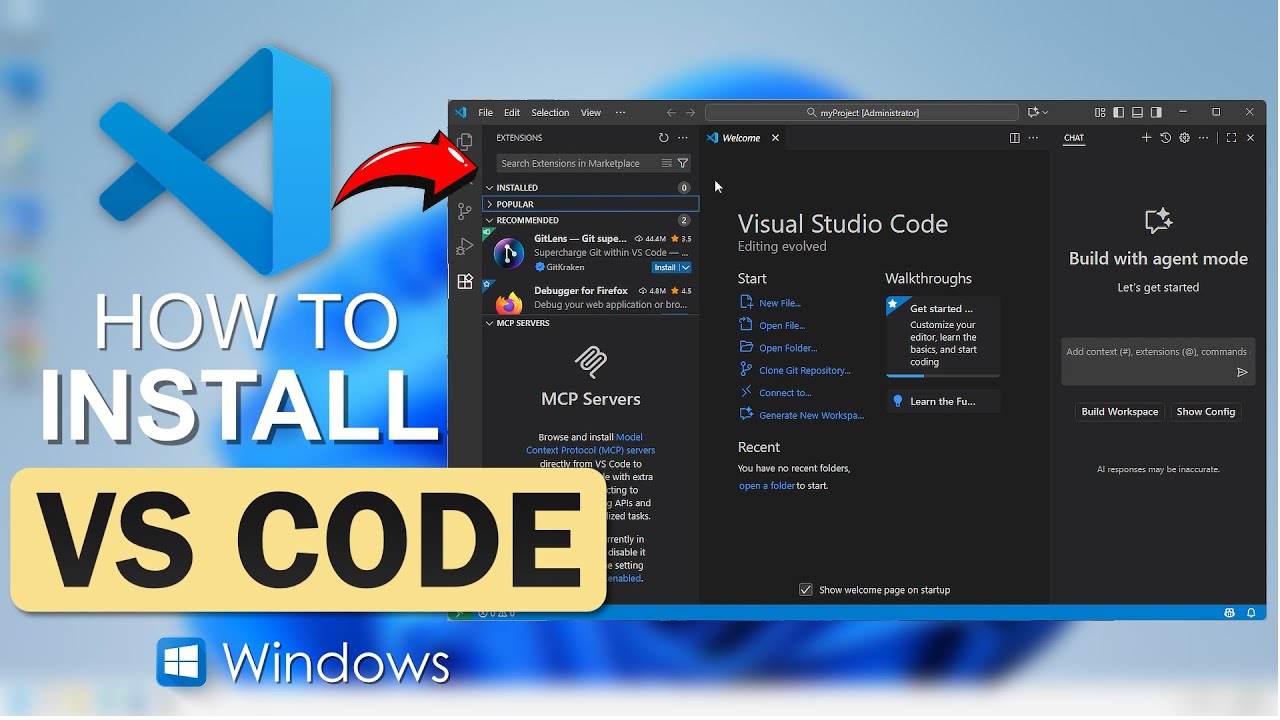
Task: Customize layout icon in title bar
Action: [1100, 113]
